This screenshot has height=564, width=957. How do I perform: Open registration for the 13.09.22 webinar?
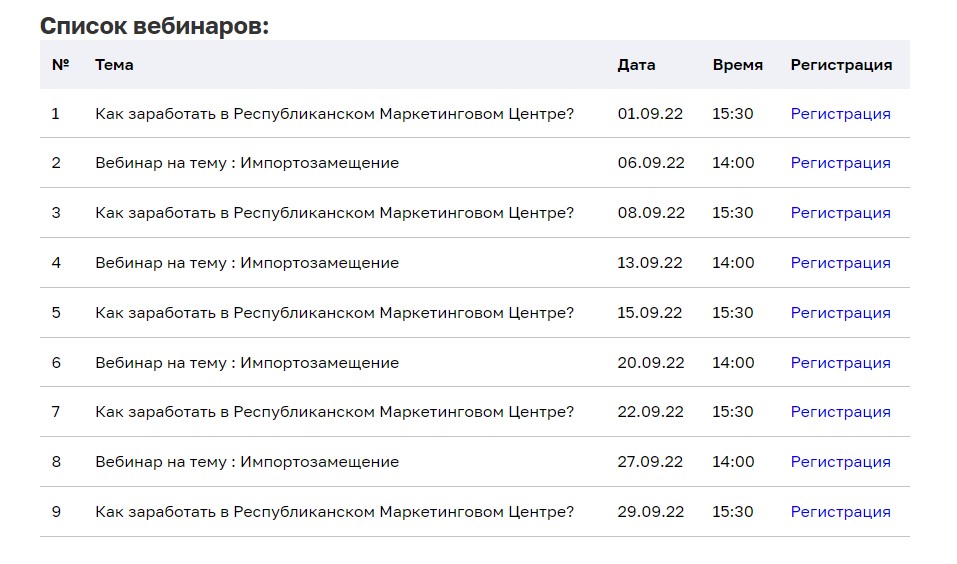[x=840, y=263]
